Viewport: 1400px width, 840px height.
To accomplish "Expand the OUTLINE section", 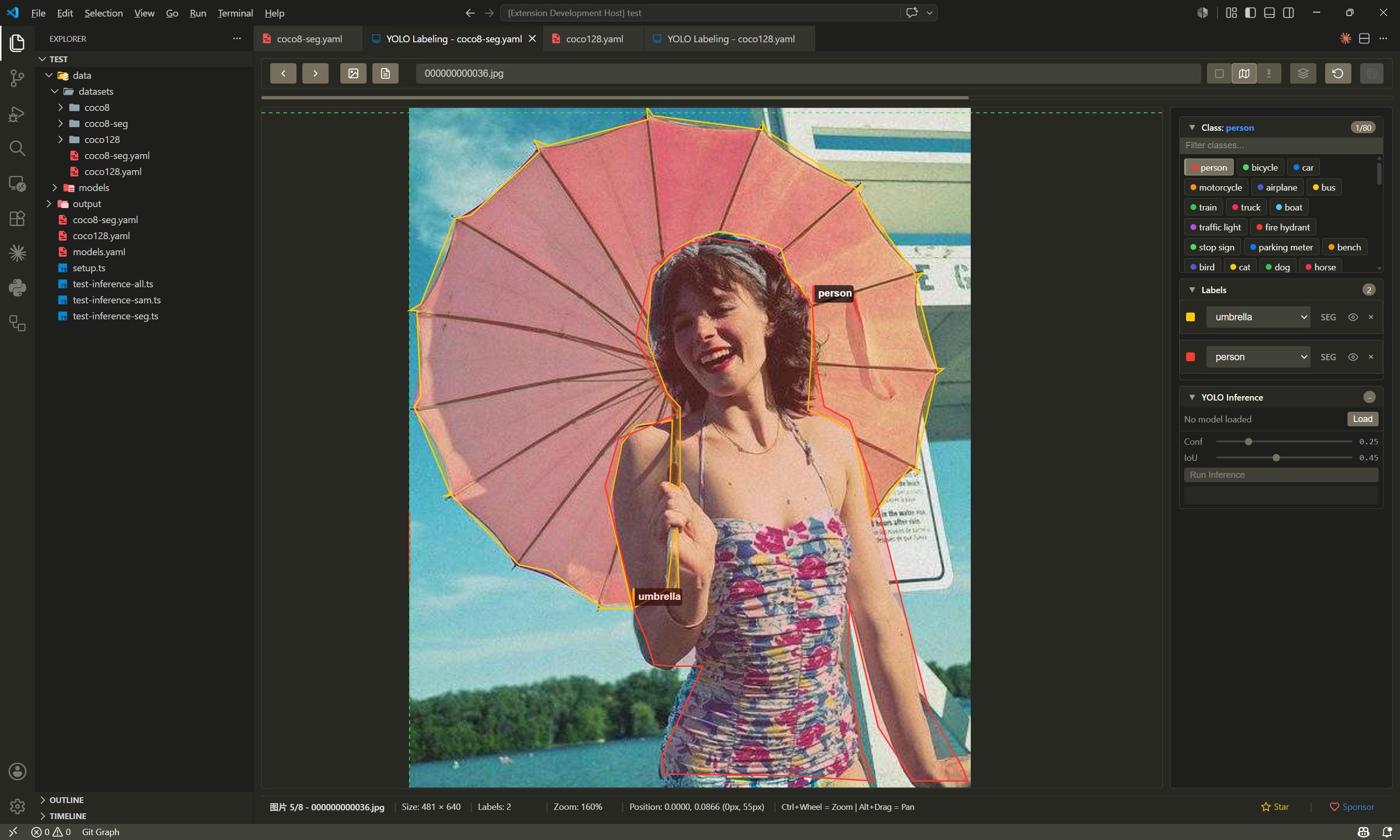I will click(x=66, y=800).
